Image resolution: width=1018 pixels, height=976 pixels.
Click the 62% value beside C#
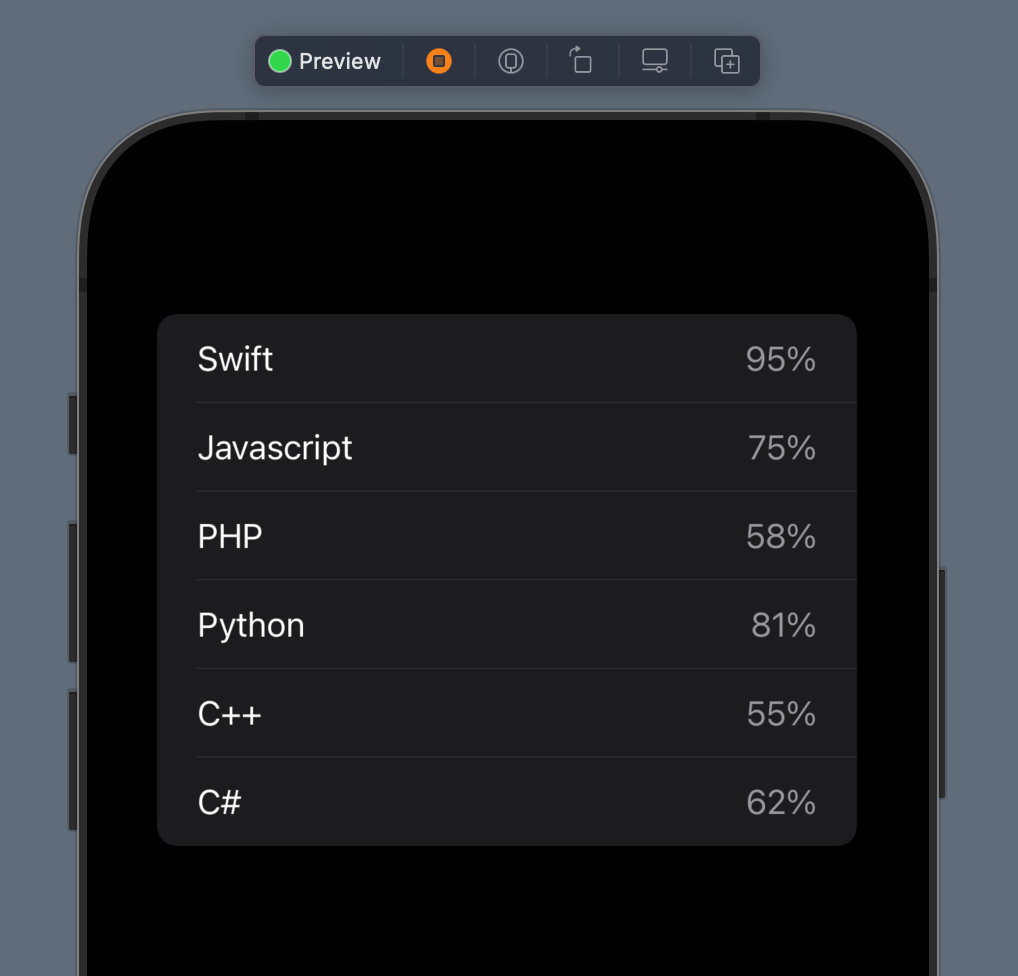click(780, 802)
